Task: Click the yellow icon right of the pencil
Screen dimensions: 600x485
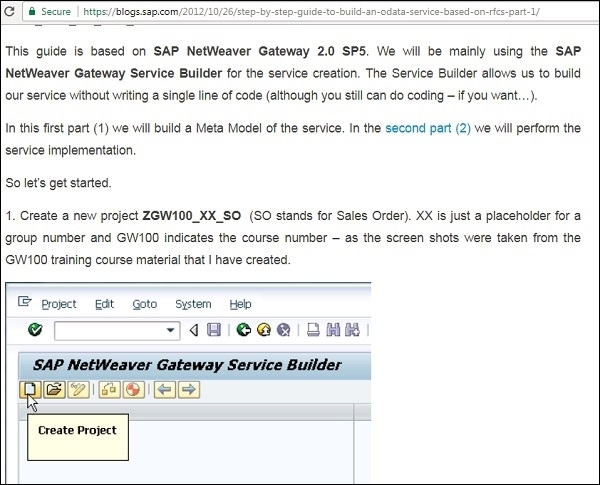Action: pyautogui.click(x=109, y=390)
